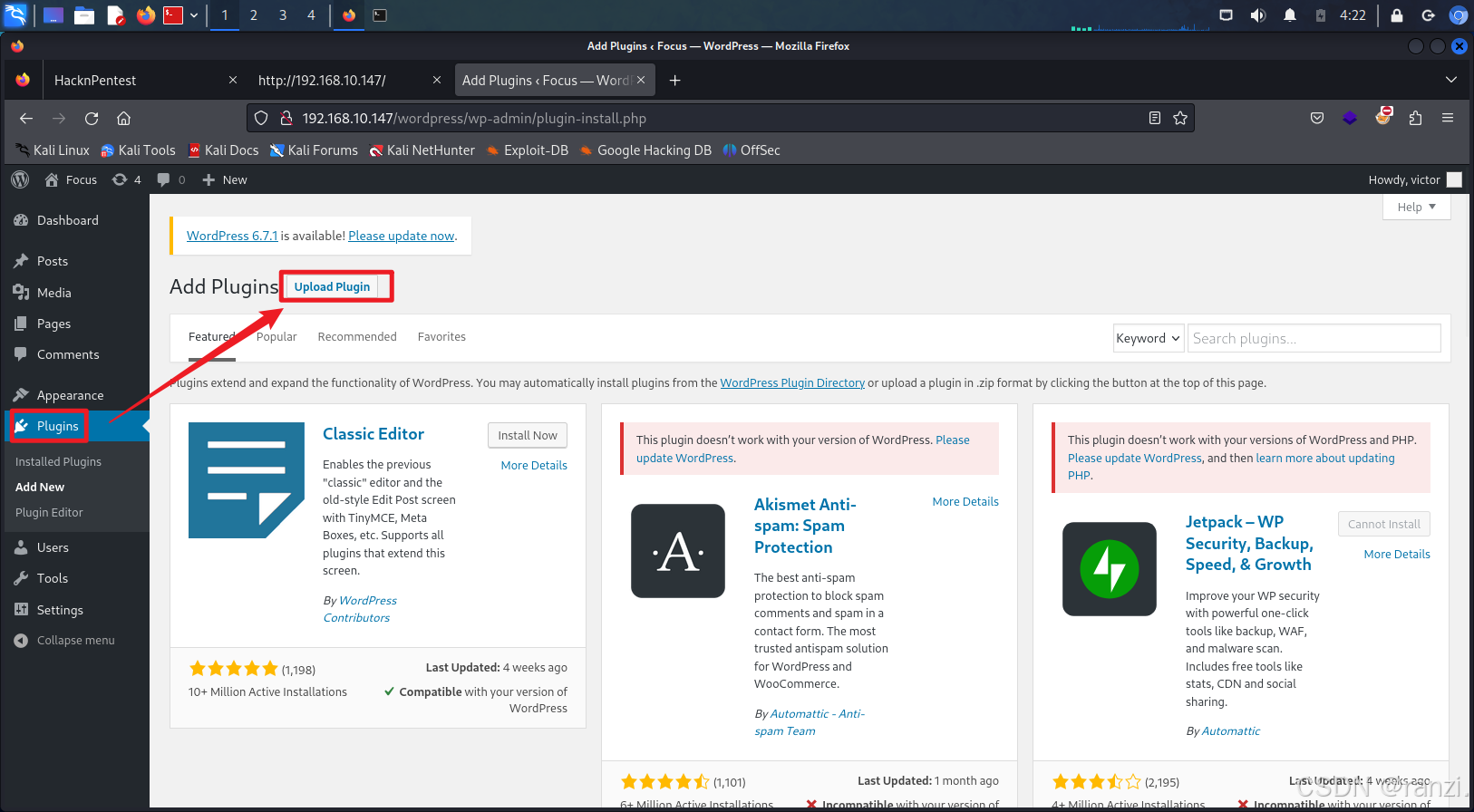Open the Exploit-DB bookmark
Viewport: 1474px width, 812px height.
pyautogui.click(x=528, y=150)
